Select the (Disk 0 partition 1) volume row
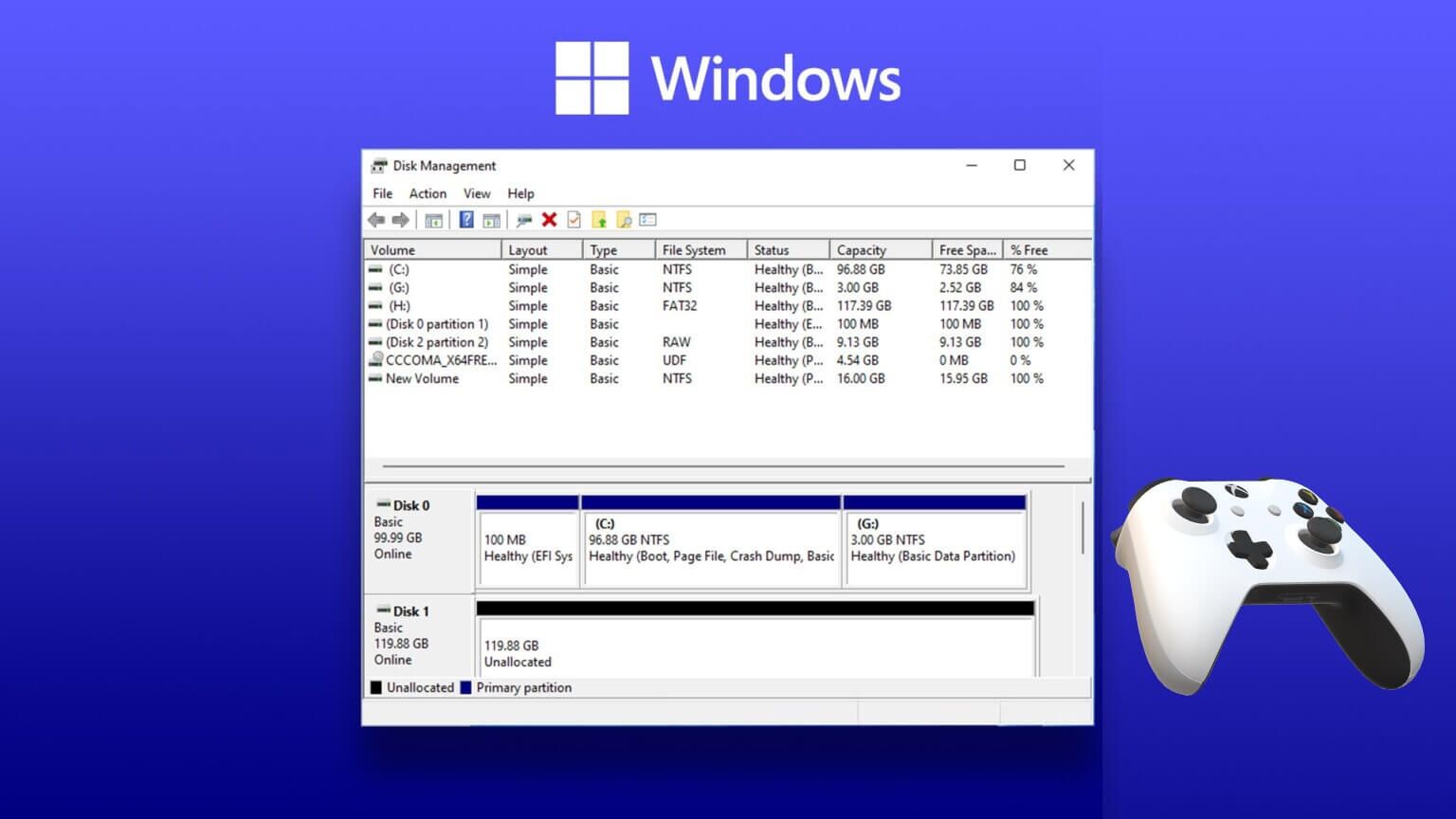Image resolution: width=1456 pixels, height=819 pixels. click(x=727, y=324)
